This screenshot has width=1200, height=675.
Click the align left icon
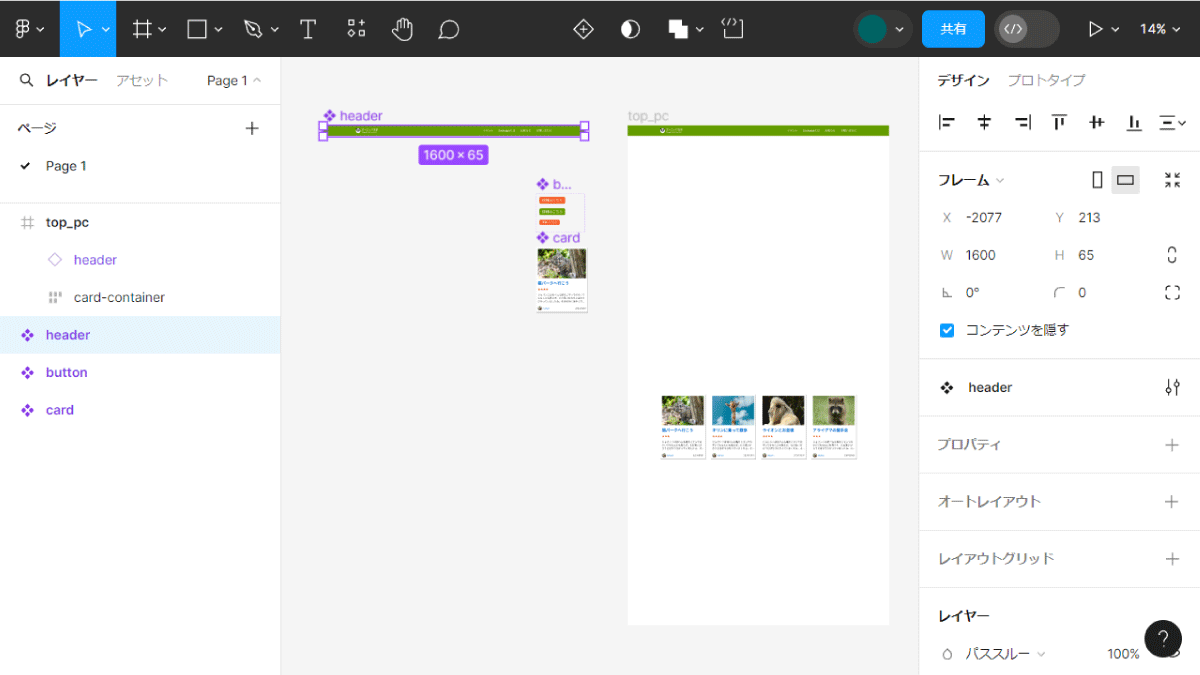947,123
